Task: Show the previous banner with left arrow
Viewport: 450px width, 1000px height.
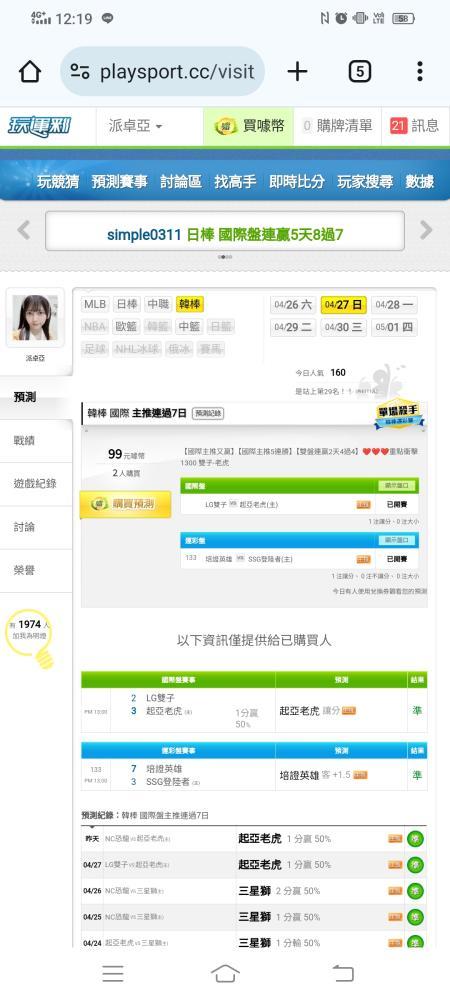Action: tap(24, 230)
